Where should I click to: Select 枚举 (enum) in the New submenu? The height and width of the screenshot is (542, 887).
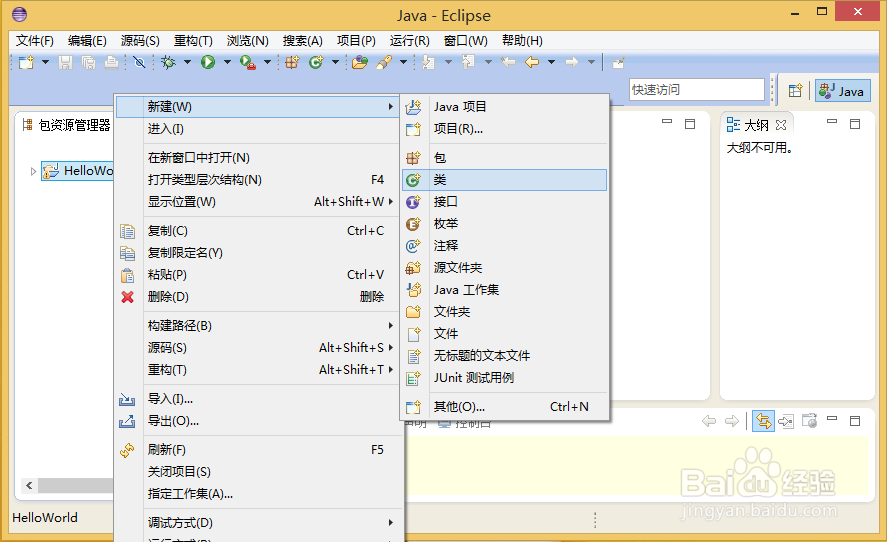pyautogui.click(x=505, y=223)
